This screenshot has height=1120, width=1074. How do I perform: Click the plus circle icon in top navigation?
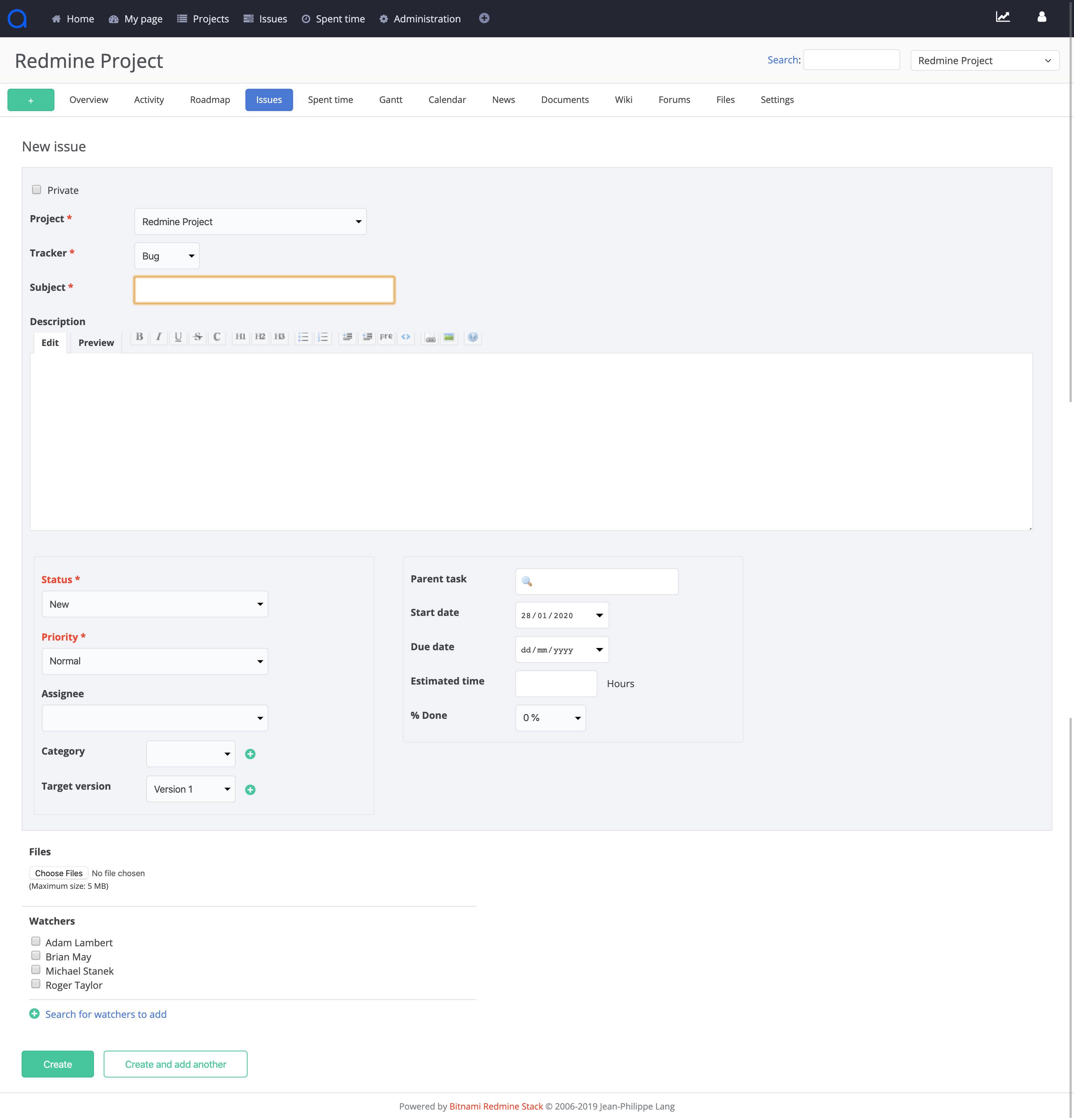coord(484,18)
